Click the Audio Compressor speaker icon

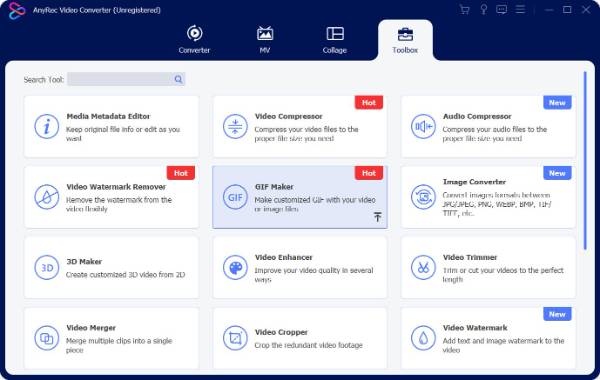pyautogui.click(x=423, y=126)
